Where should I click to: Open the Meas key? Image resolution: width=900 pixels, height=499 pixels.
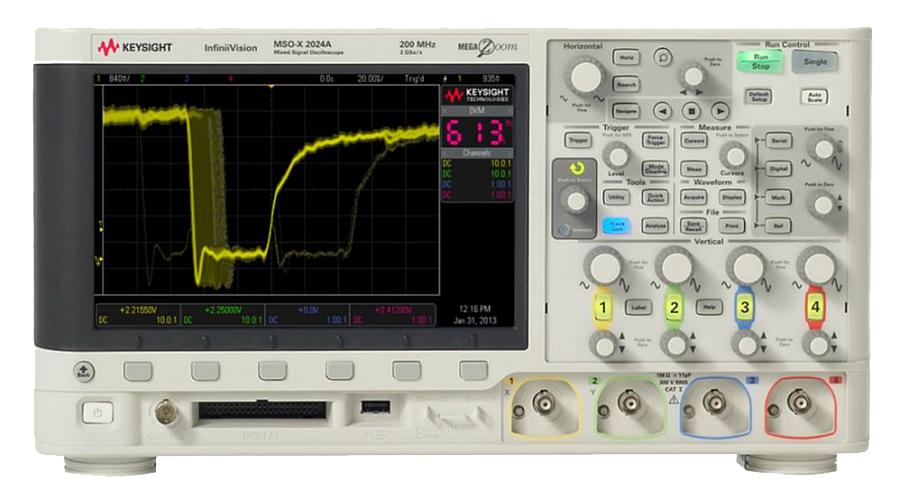693,169
